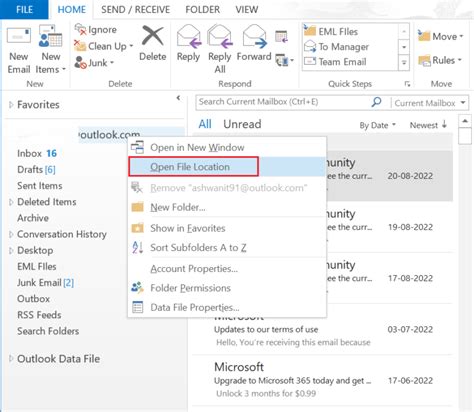Choose Open File Location from the context menu

coord(227,167)
